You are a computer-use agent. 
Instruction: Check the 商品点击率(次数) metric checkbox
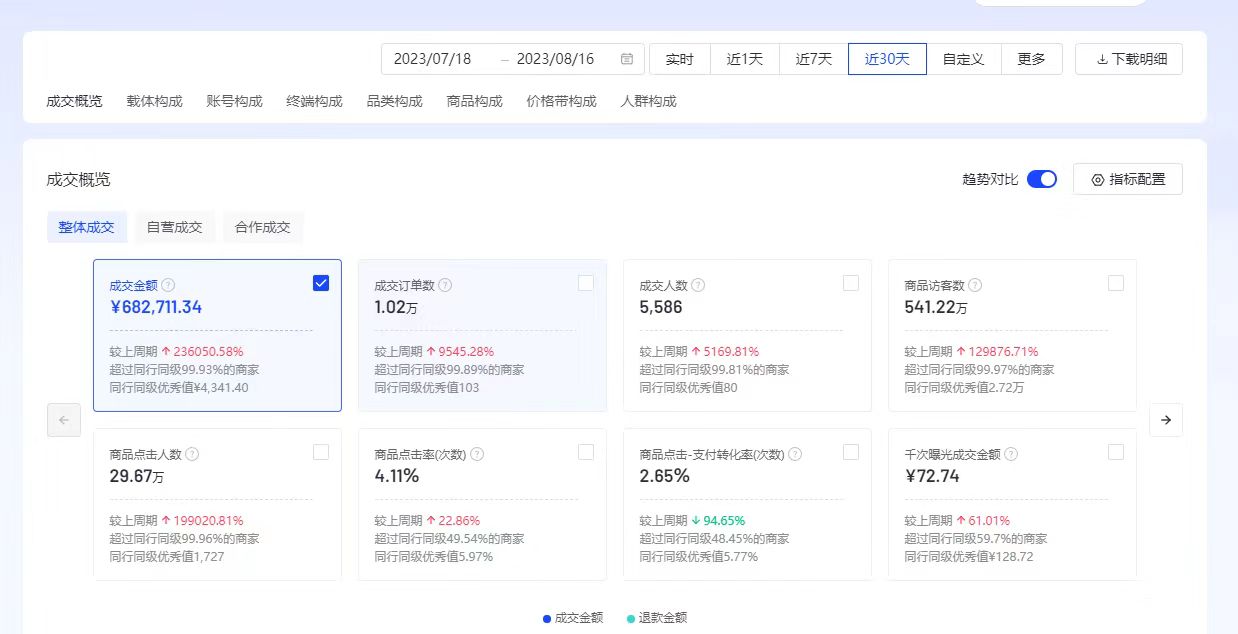tap(586, 452)
